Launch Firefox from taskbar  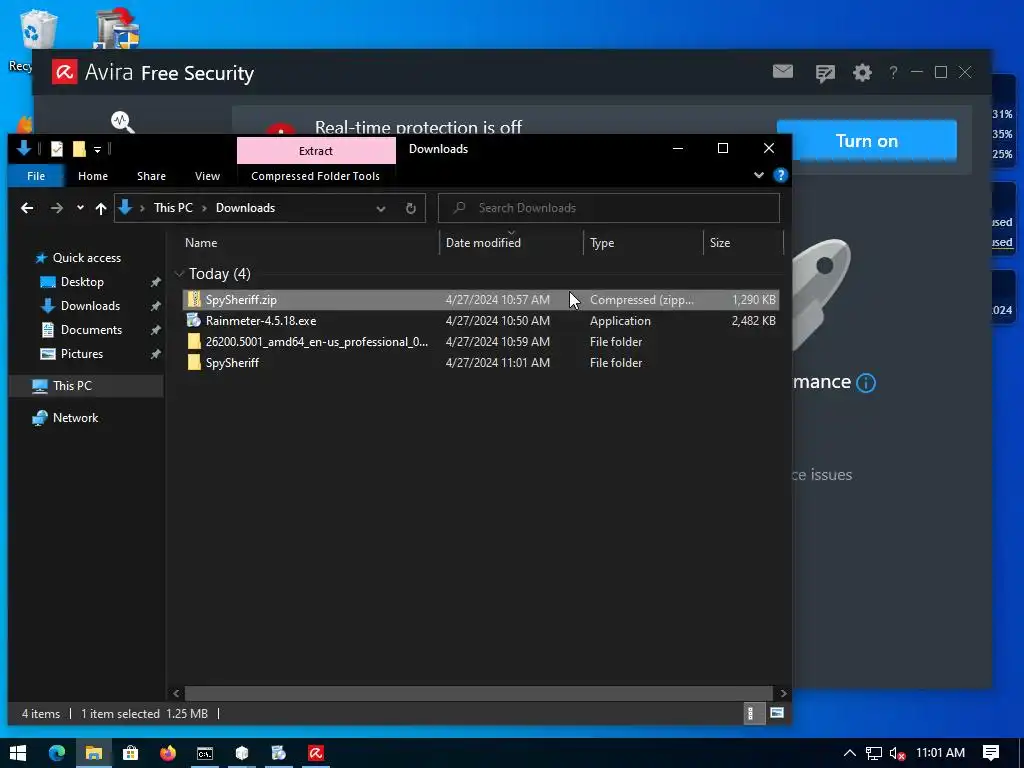[168, 753]
